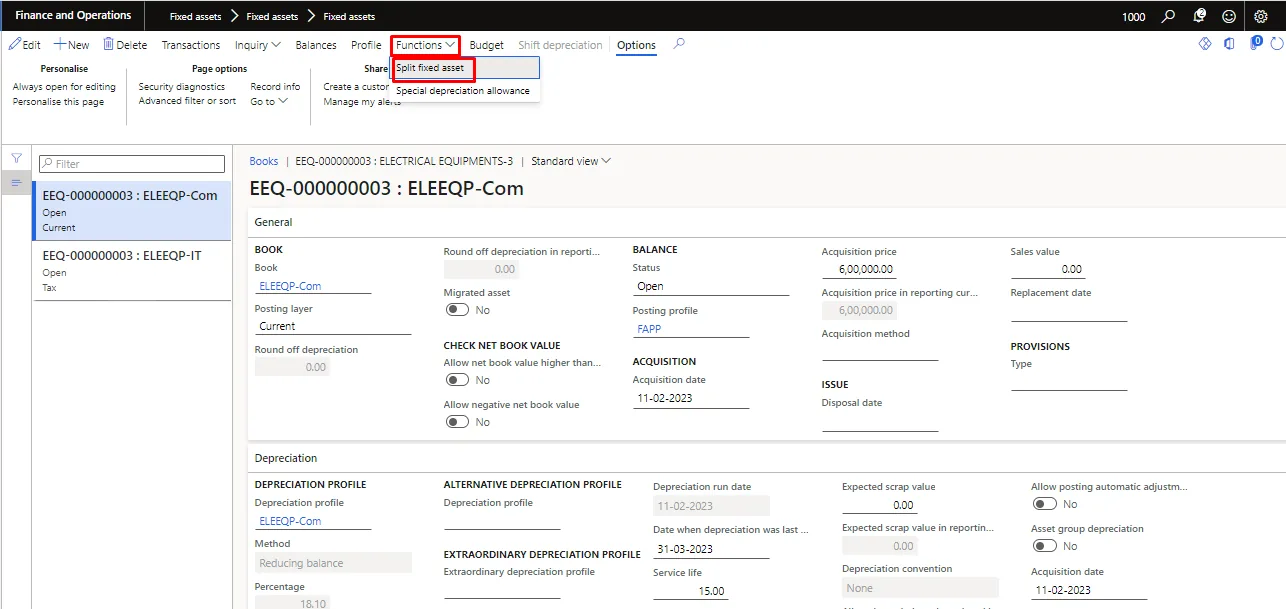1286x609 pixels.
Task: Select Special depreciation allowance menu item
Action: pos(465,91)
